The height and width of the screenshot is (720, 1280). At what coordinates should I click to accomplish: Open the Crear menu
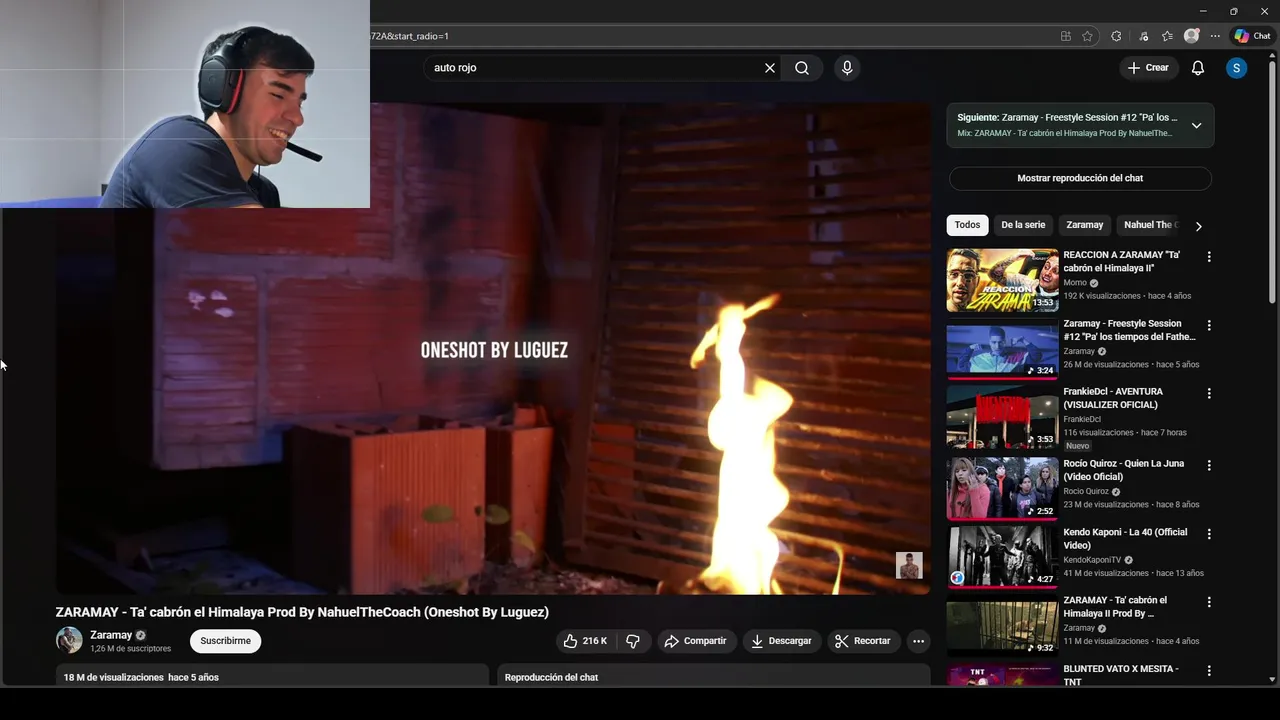pos(1148,68)
